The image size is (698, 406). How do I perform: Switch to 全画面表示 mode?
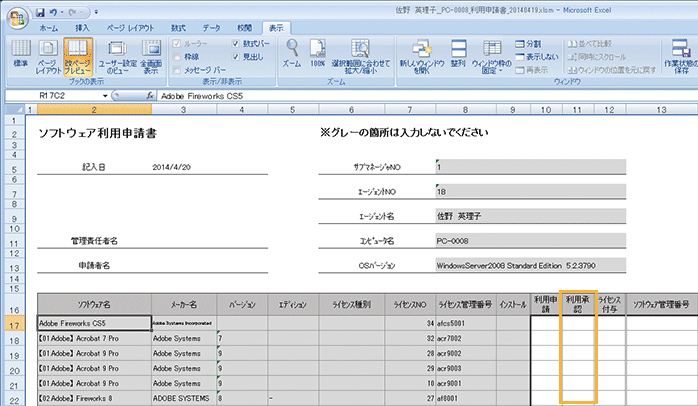coord(151,57)
